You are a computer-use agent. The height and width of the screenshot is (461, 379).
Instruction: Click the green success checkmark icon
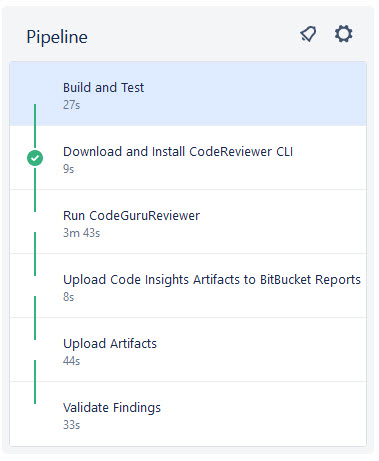(x=35, y=158)
